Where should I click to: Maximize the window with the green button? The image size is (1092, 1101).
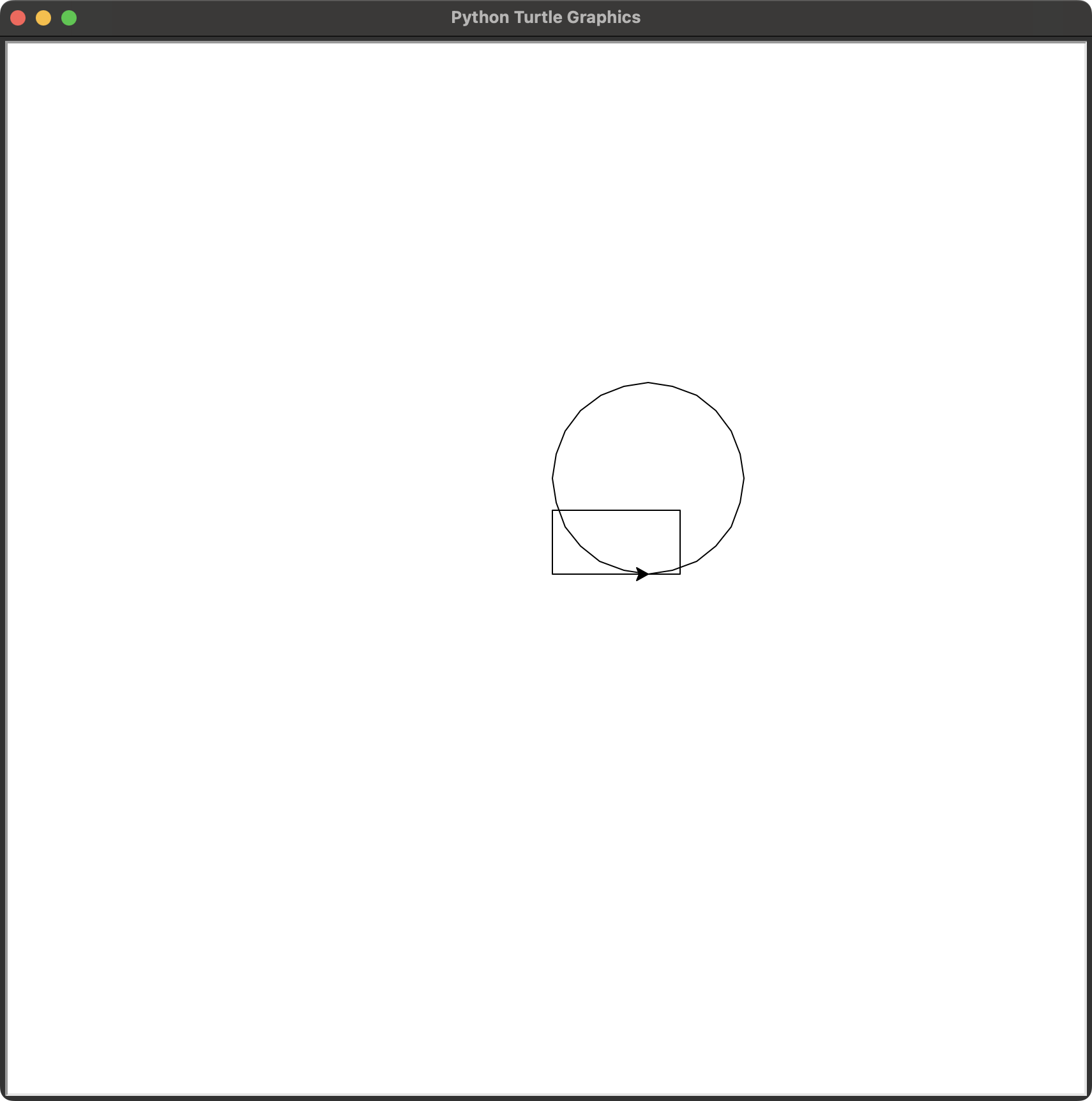(x=69, y=18)
